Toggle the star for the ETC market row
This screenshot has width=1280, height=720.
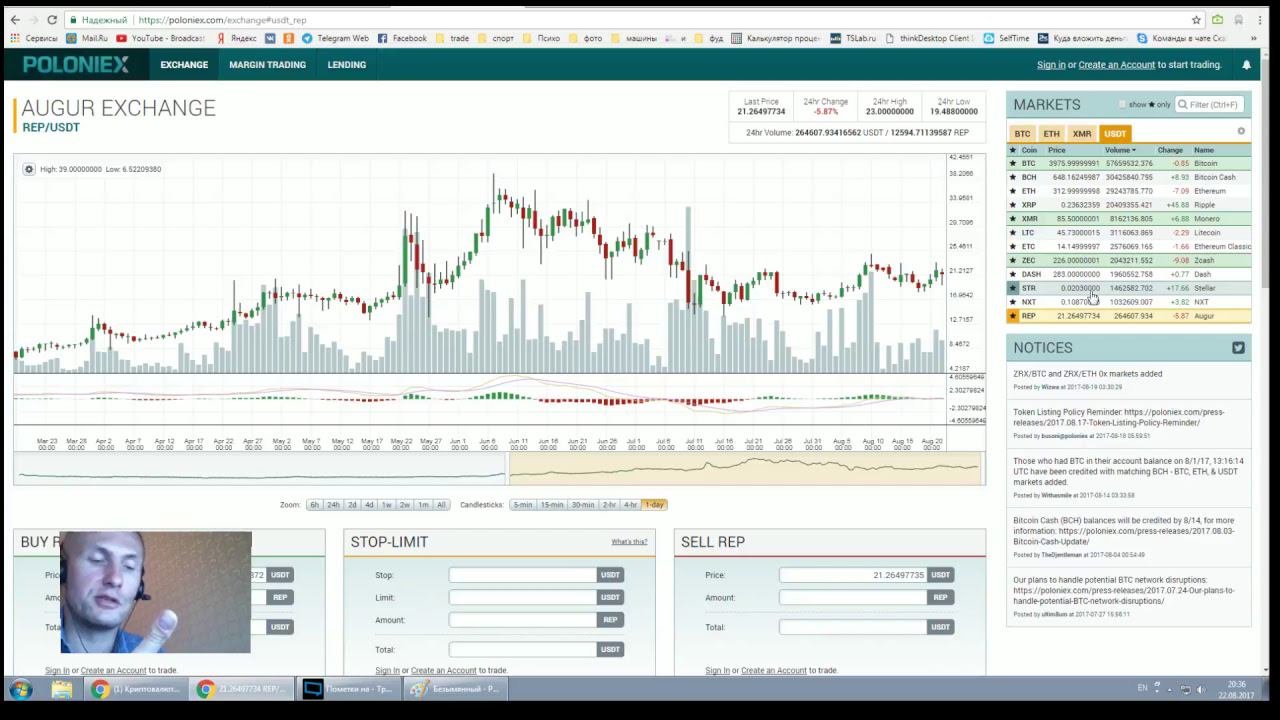(x=1013, y=246)
